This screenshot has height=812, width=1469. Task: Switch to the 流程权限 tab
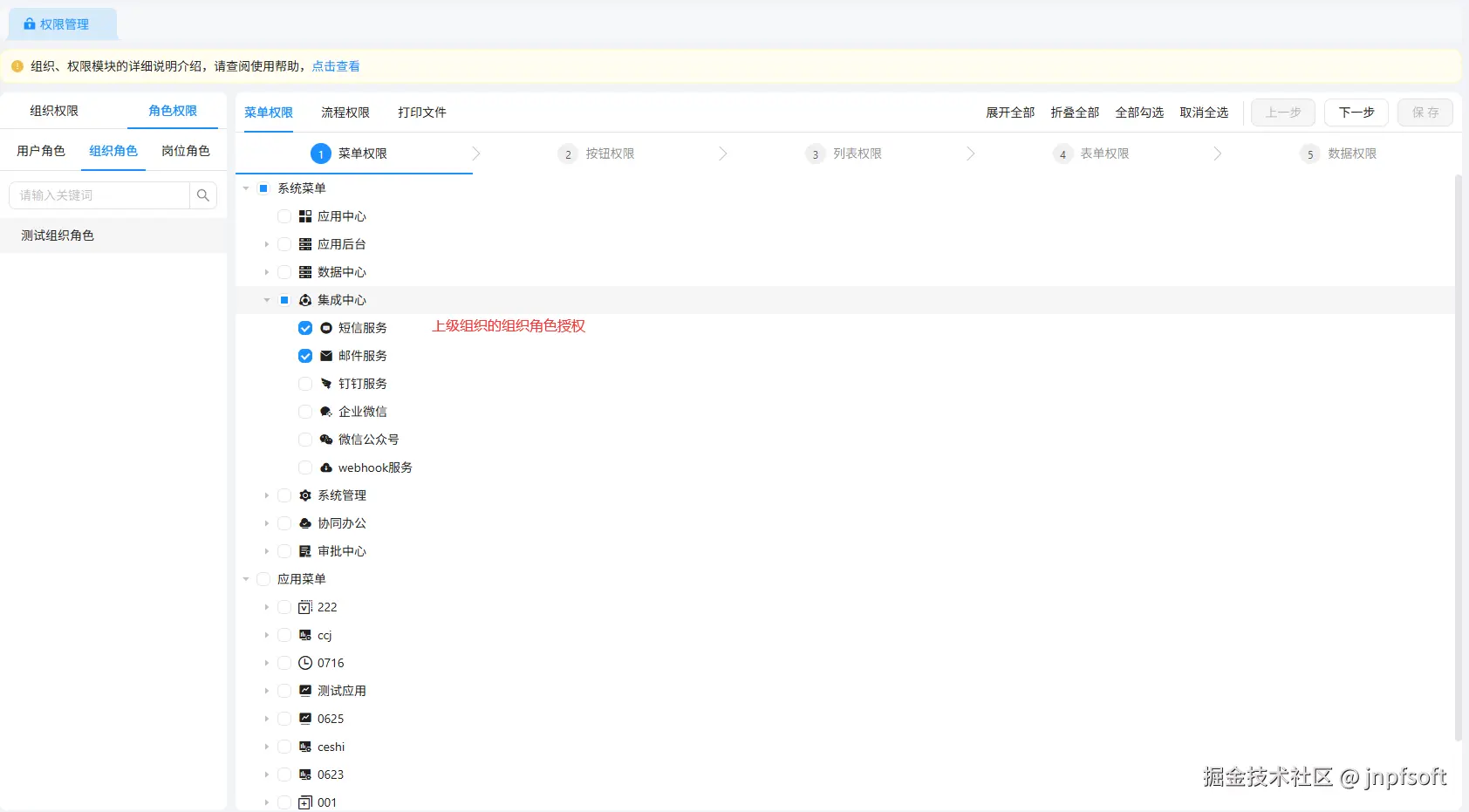345,113
